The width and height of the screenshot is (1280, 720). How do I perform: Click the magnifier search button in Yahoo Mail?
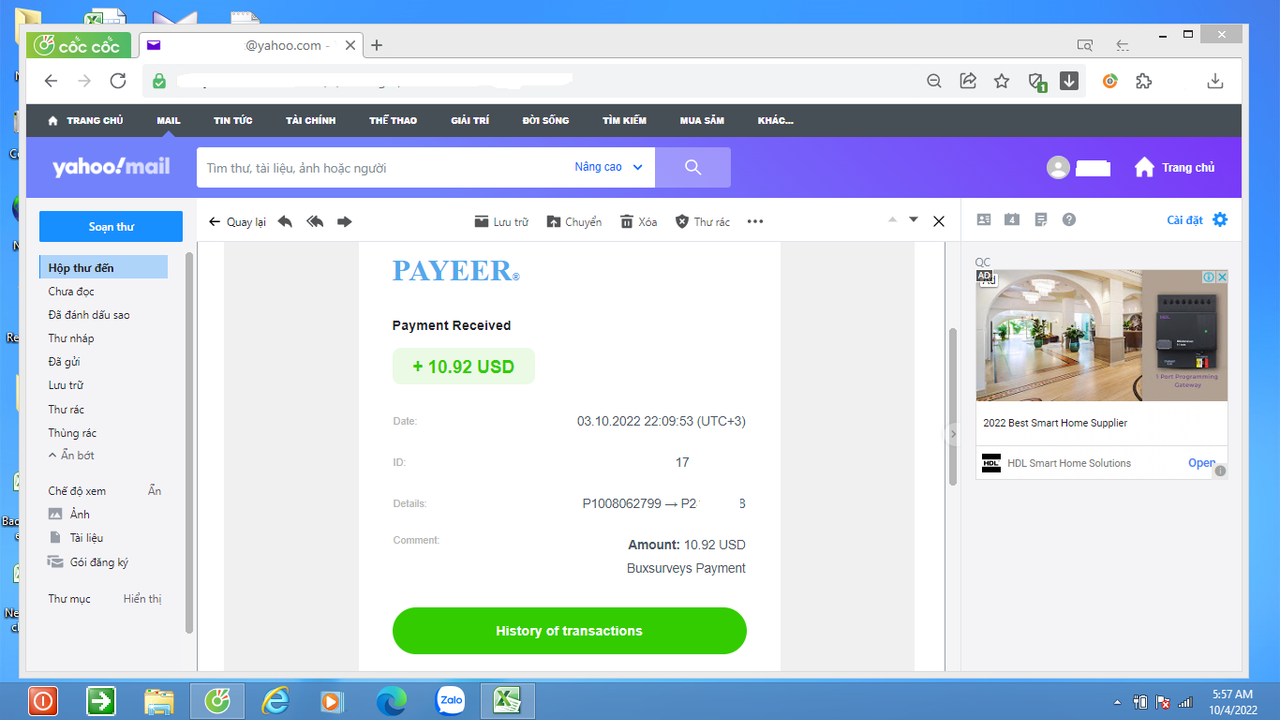pos(693,167)
